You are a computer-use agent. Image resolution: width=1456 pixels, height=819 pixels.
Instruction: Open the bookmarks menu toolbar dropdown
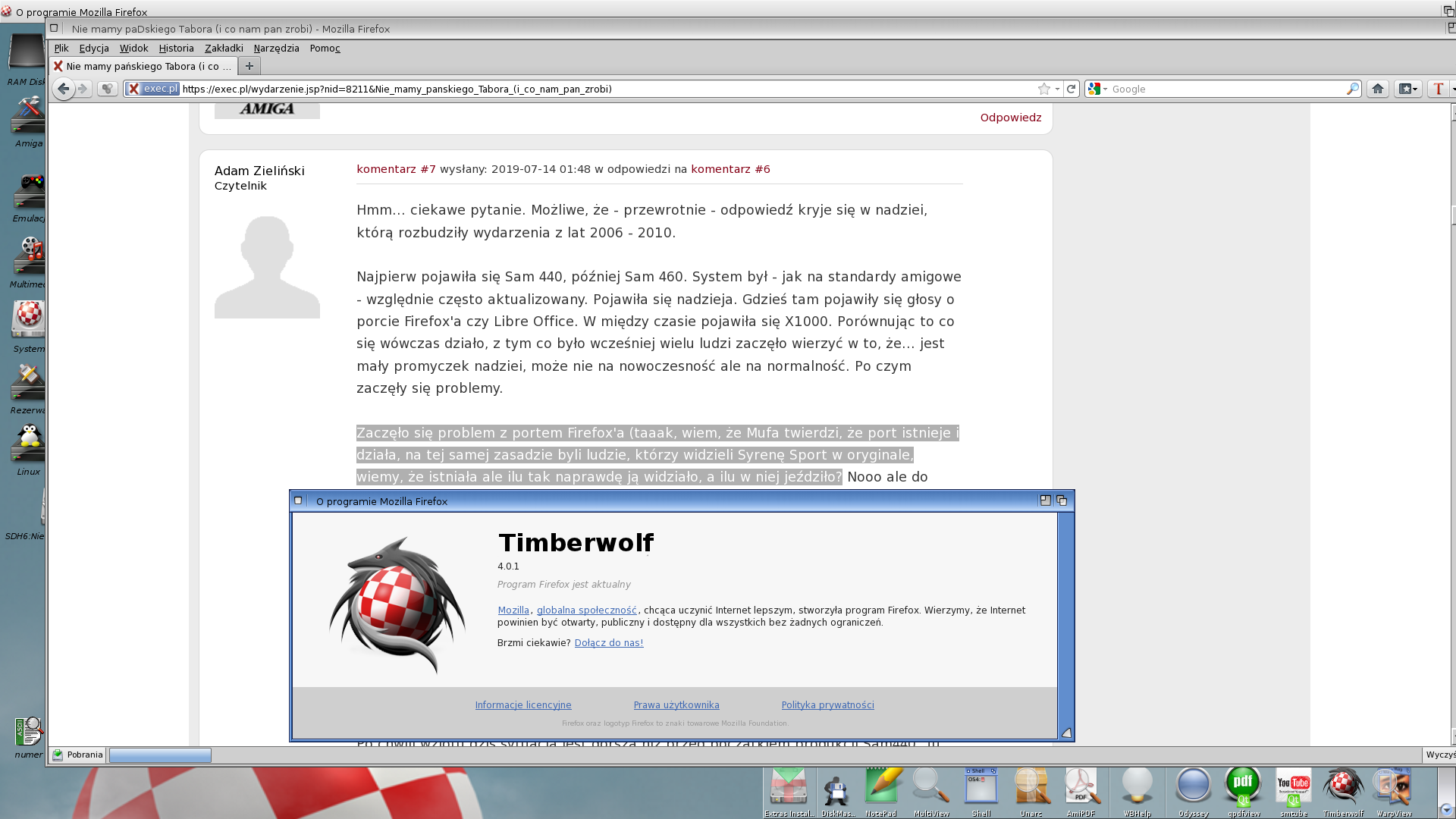[x=1408, y=89]
